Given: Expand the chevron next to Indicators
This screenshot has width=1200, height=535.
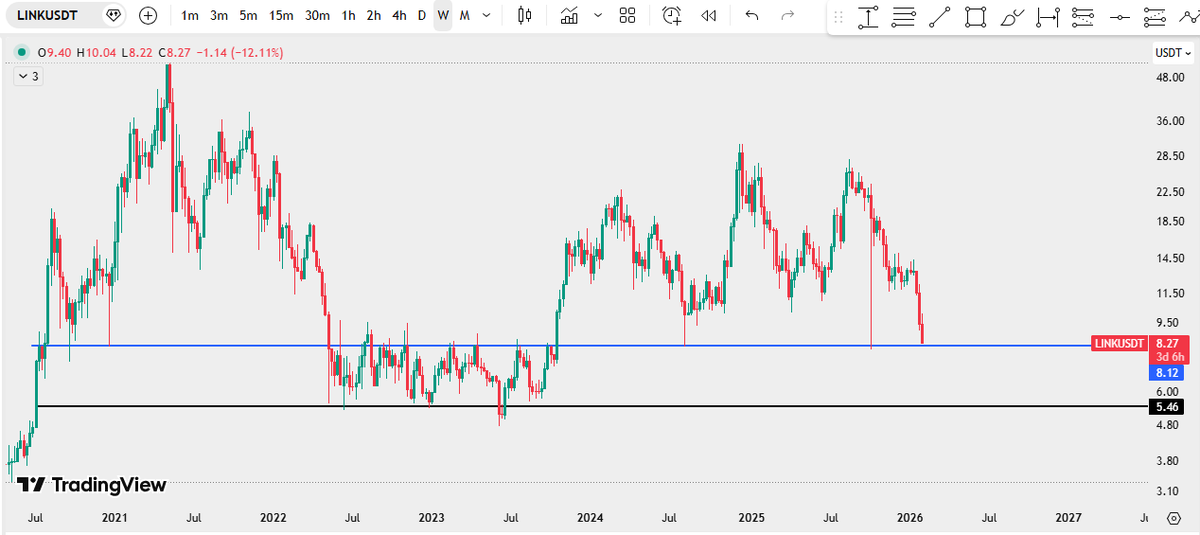Looking at the screenshot, I should click(597, 15).
